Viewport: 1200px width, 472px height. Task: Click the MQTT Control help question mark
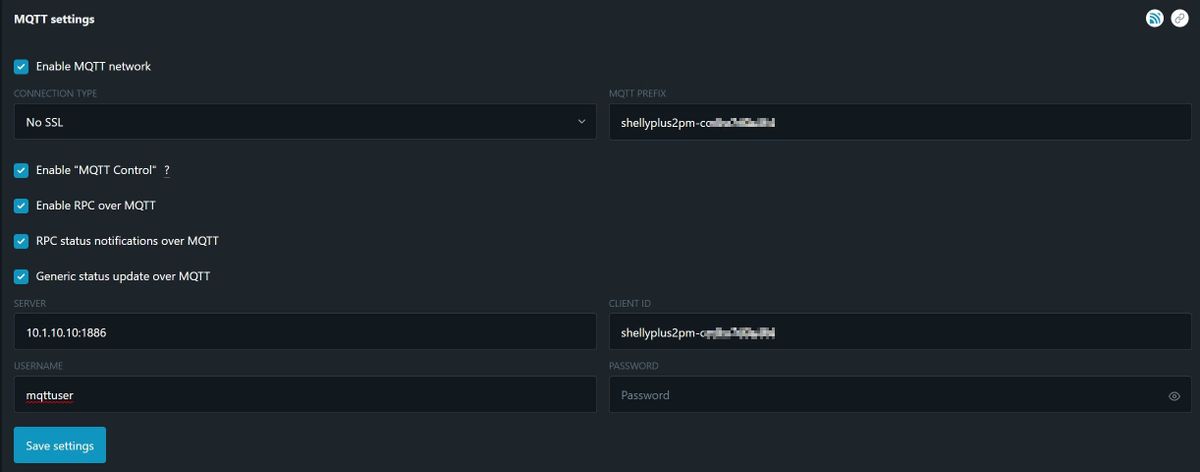point(167,171)
